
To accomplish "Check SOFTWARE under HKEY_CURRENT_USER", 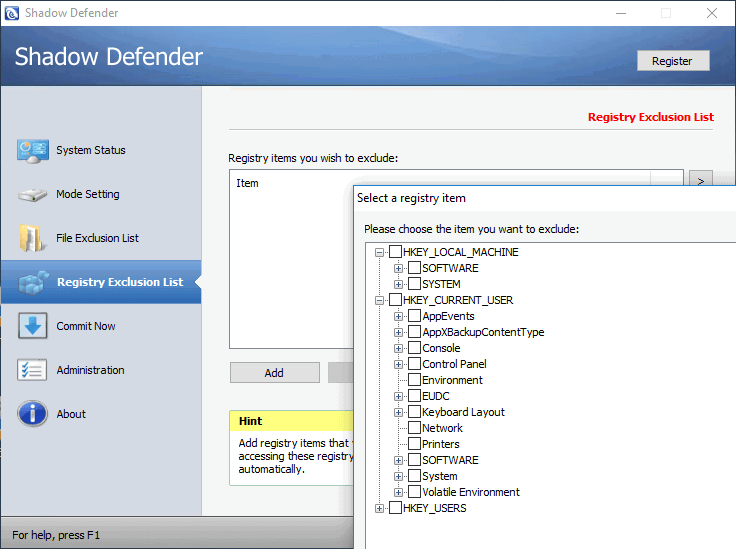I will (414, 460).
